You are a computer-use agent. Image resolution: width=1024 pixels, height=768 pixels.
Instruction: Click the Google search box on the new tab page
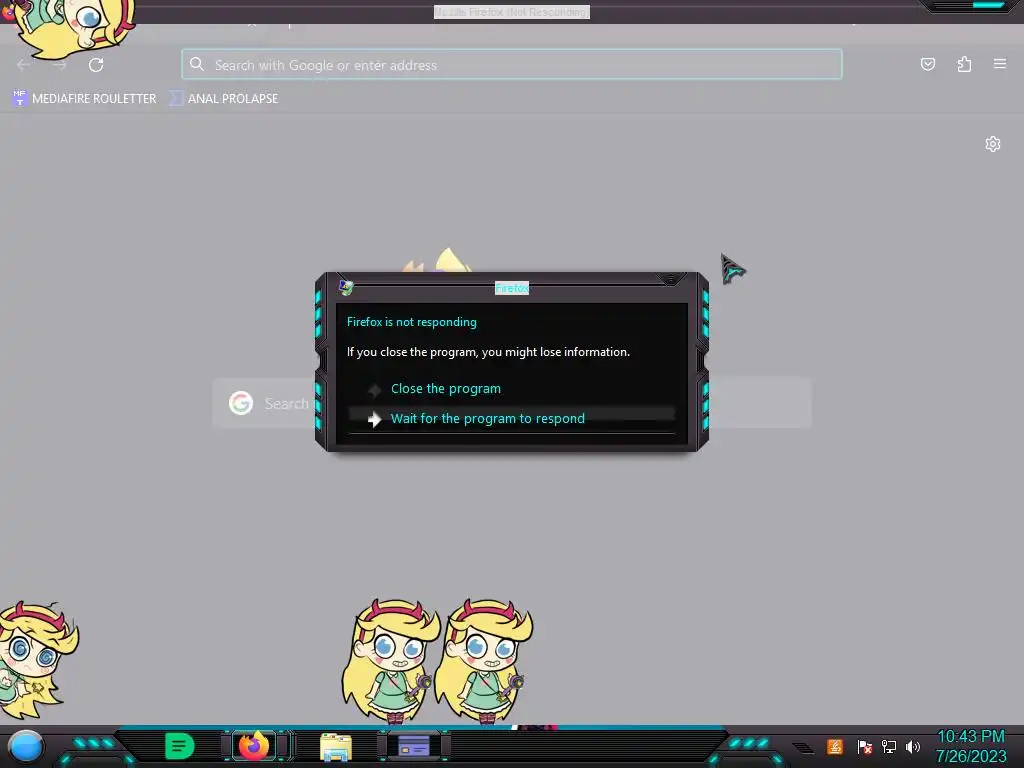[512, 403]
